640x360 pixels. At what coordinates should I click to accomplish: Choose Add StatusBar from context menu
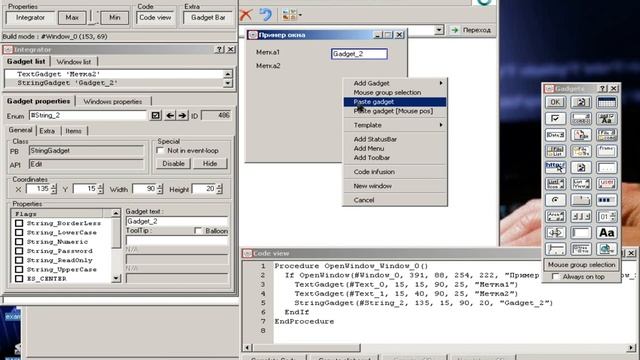395,139
